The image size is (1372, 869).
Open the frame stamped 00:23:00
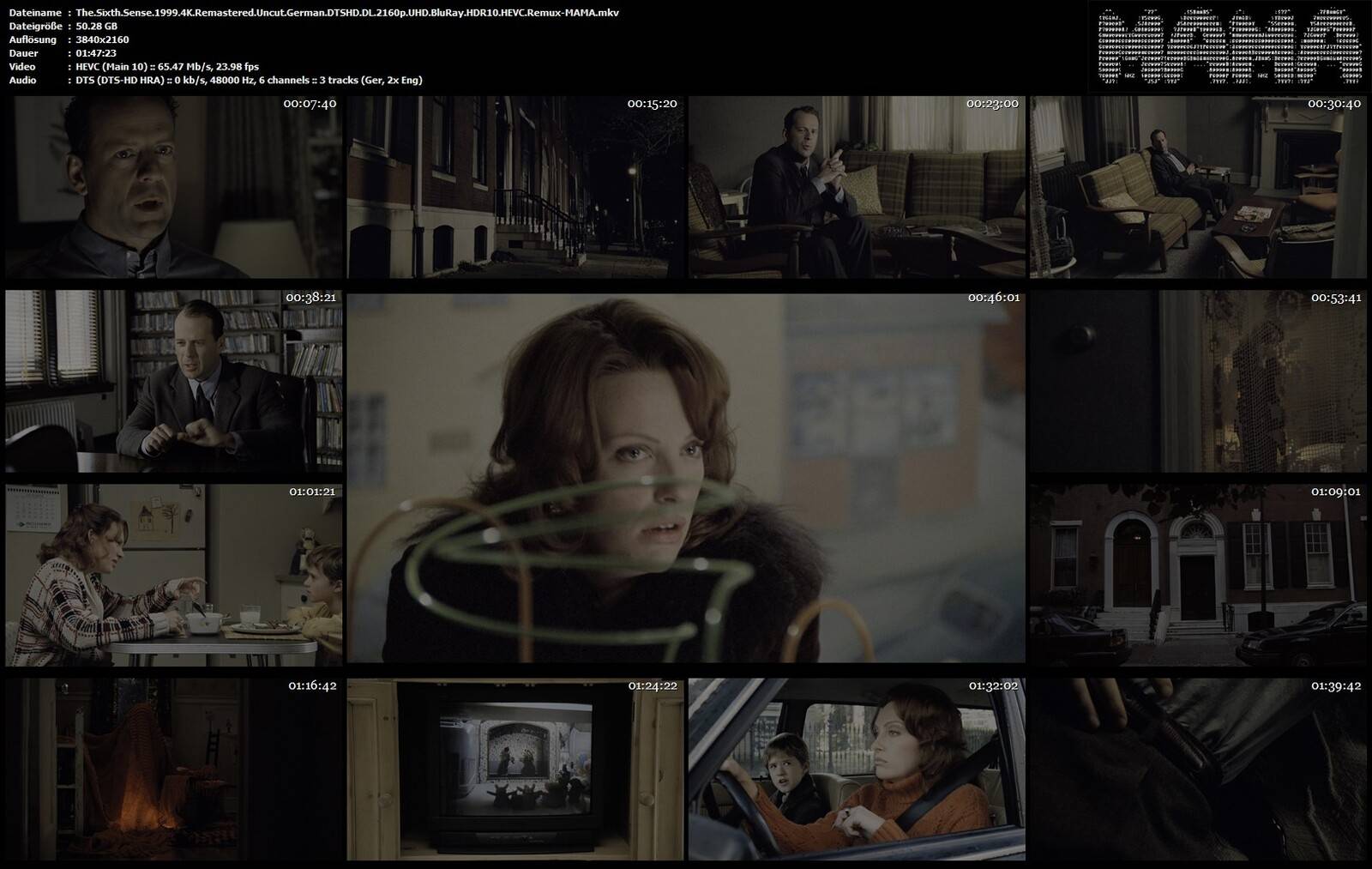point(857,187)
